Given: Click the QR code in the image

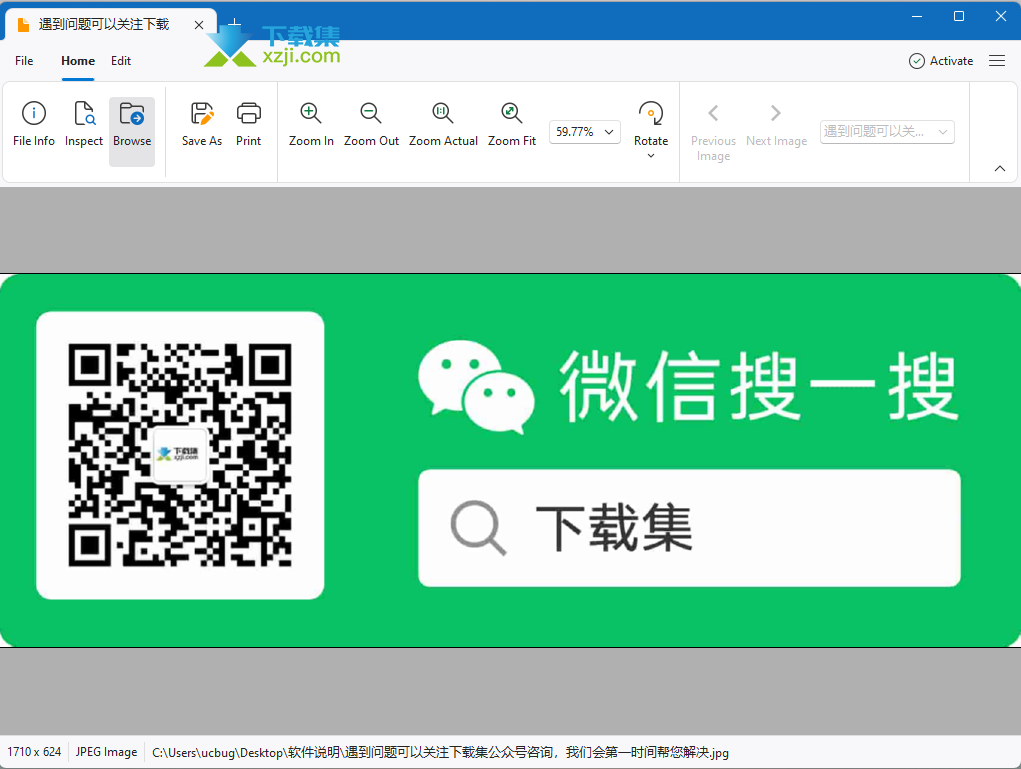Looking at the screenshot, I should 180,454.
